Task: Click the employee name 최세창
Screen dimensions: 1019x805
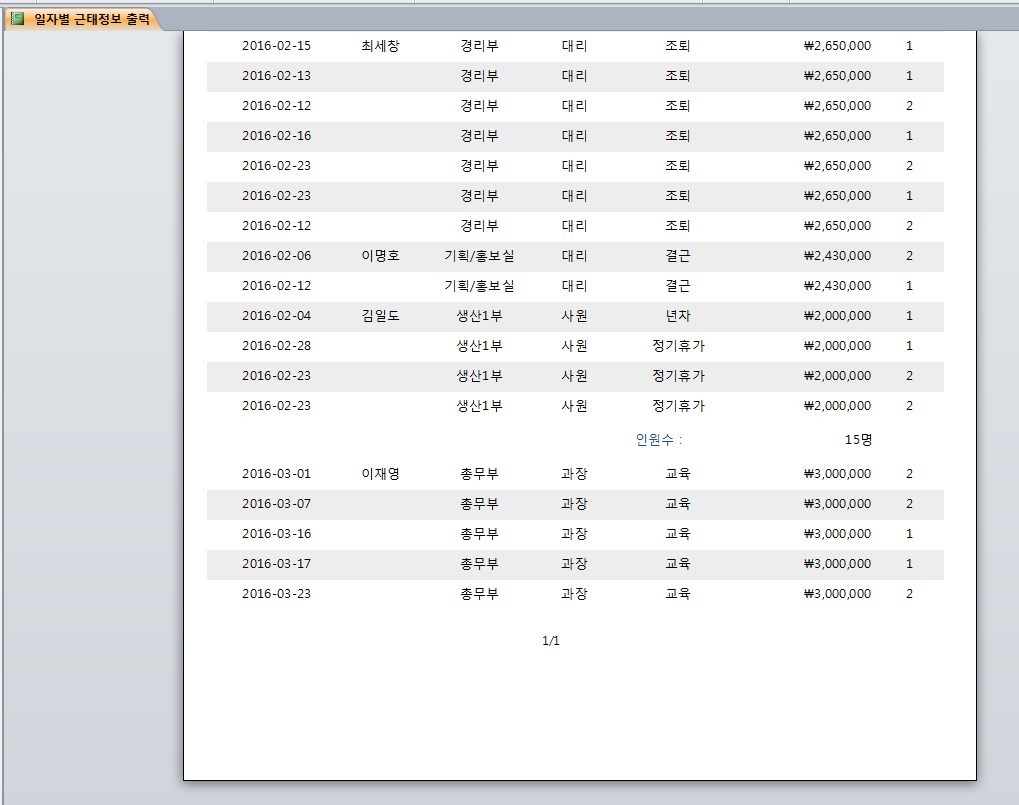Action: pyautogui.click(x=380, y=45)
